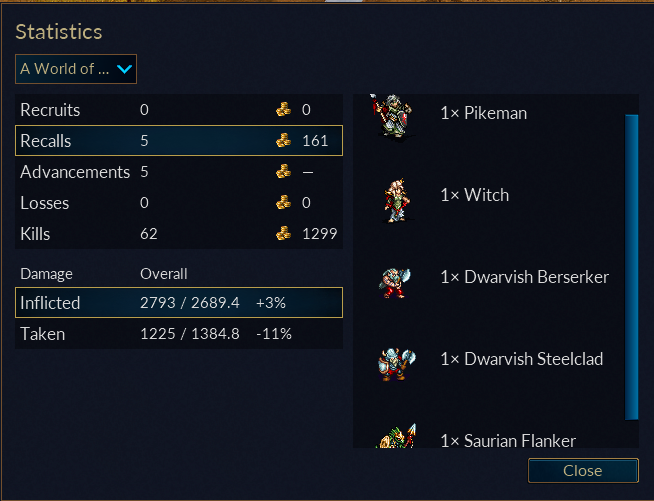The width and height of the screenshot is (654, 501).
Task: Click the gold coins icon in Advancements row
Action: pyautogui.click(x=284, y=171)
